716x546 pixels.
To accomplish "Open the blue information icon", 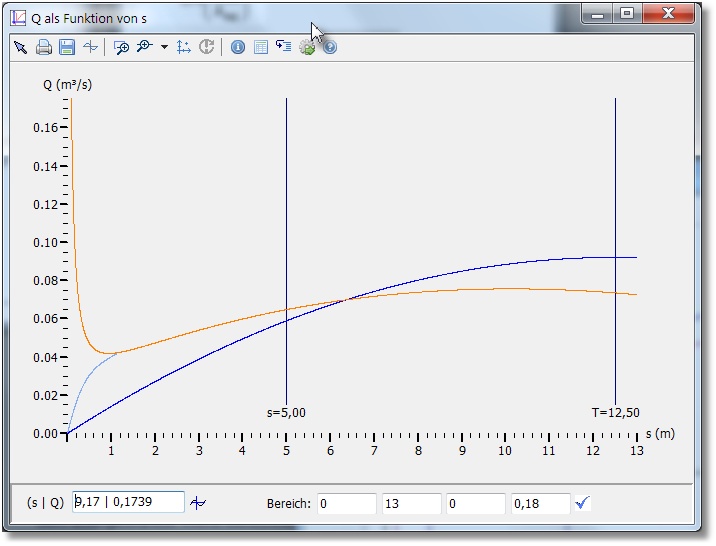I will pos(238,47).
